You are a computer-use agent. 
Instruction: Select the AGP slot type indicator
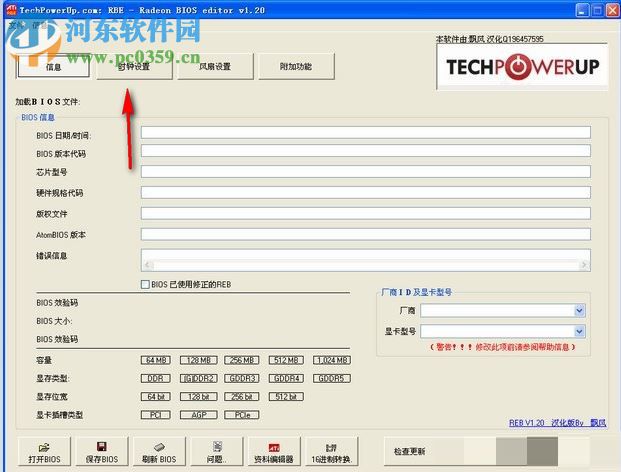point(198,415)
